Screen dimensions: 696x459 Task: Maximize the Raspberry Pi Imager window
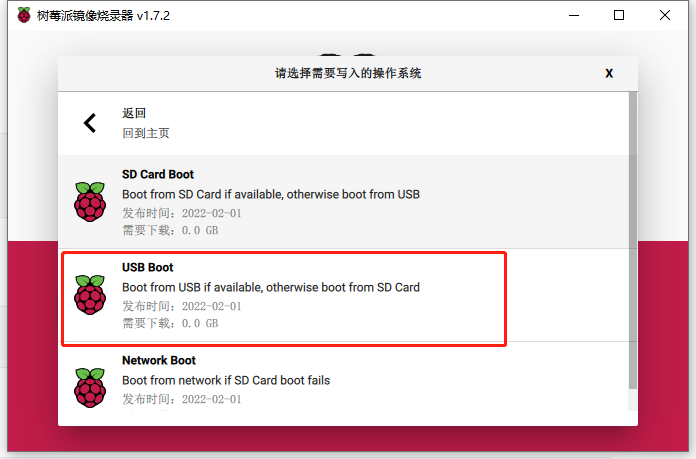point(619,16)
